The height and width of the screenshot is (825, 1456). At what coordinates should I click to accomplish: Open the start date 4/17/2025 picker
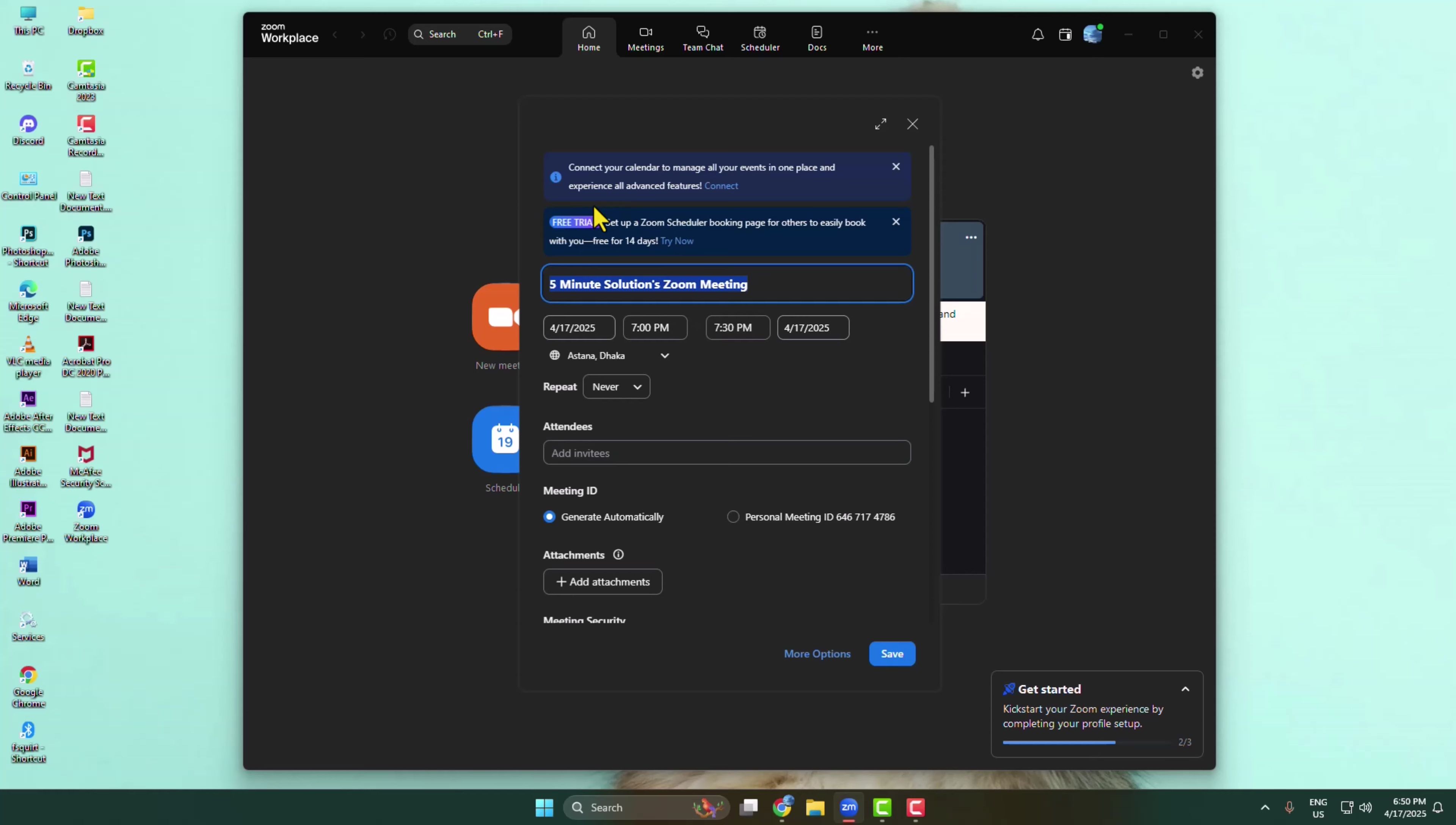tap(579, 328)
